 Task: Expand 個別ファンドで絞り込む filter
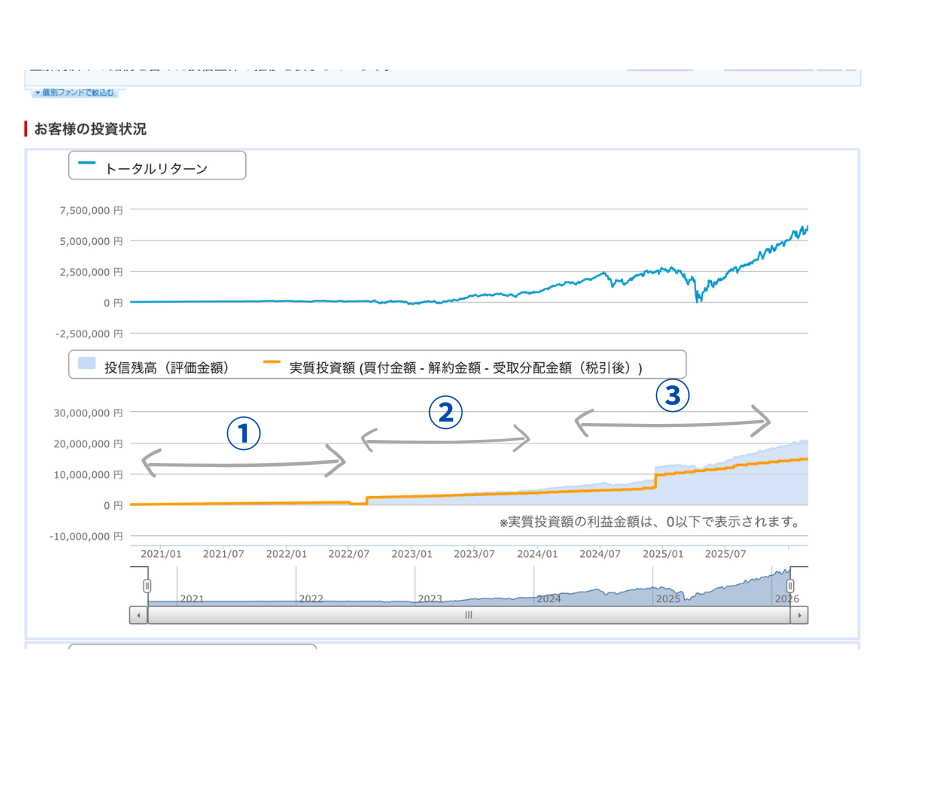click(x=75, y=92)
